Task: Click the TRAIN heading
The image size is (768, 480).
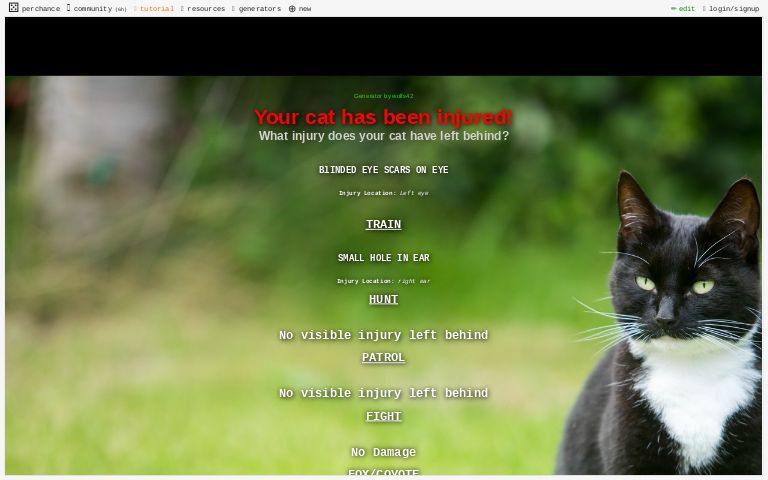Action: click(x=383, y=225)
